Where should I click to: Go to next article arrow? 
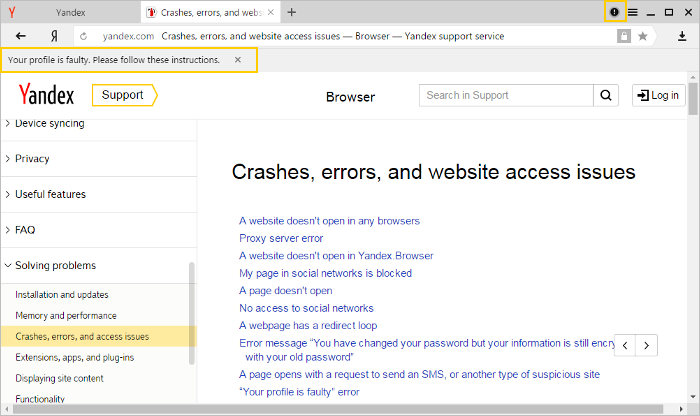tap(646, 345)
